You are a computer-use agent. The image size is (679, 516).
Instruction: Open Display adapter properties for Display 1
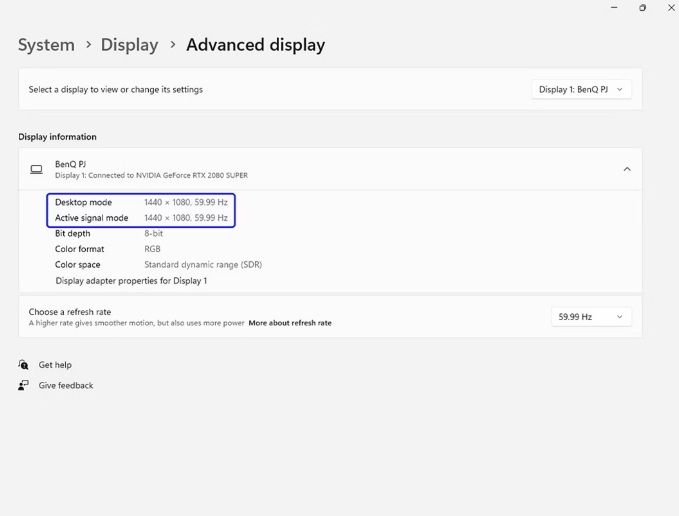(131, 281)
